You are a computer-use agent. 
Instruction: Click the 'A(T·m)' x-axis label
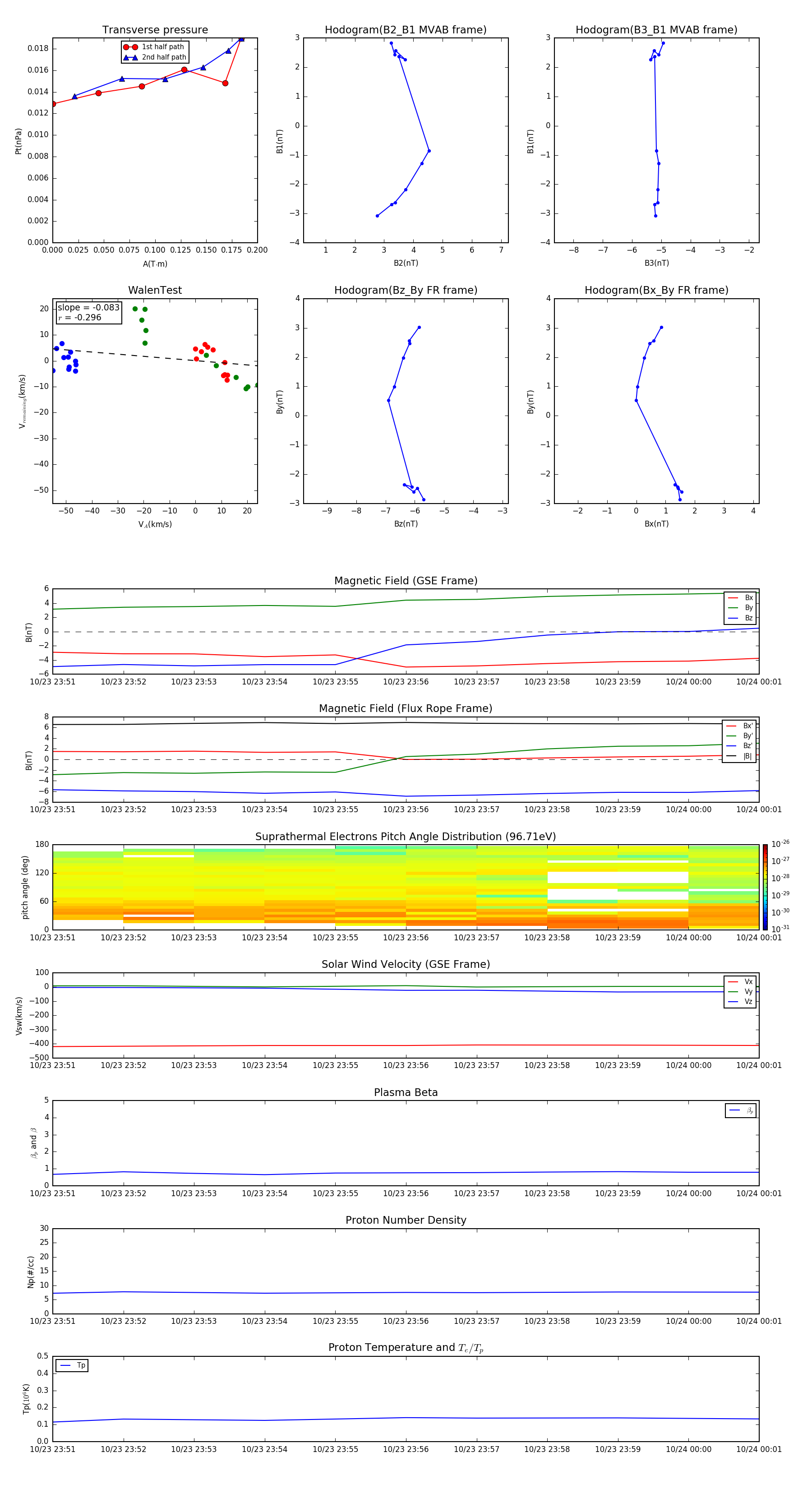(x=155, y=264)
